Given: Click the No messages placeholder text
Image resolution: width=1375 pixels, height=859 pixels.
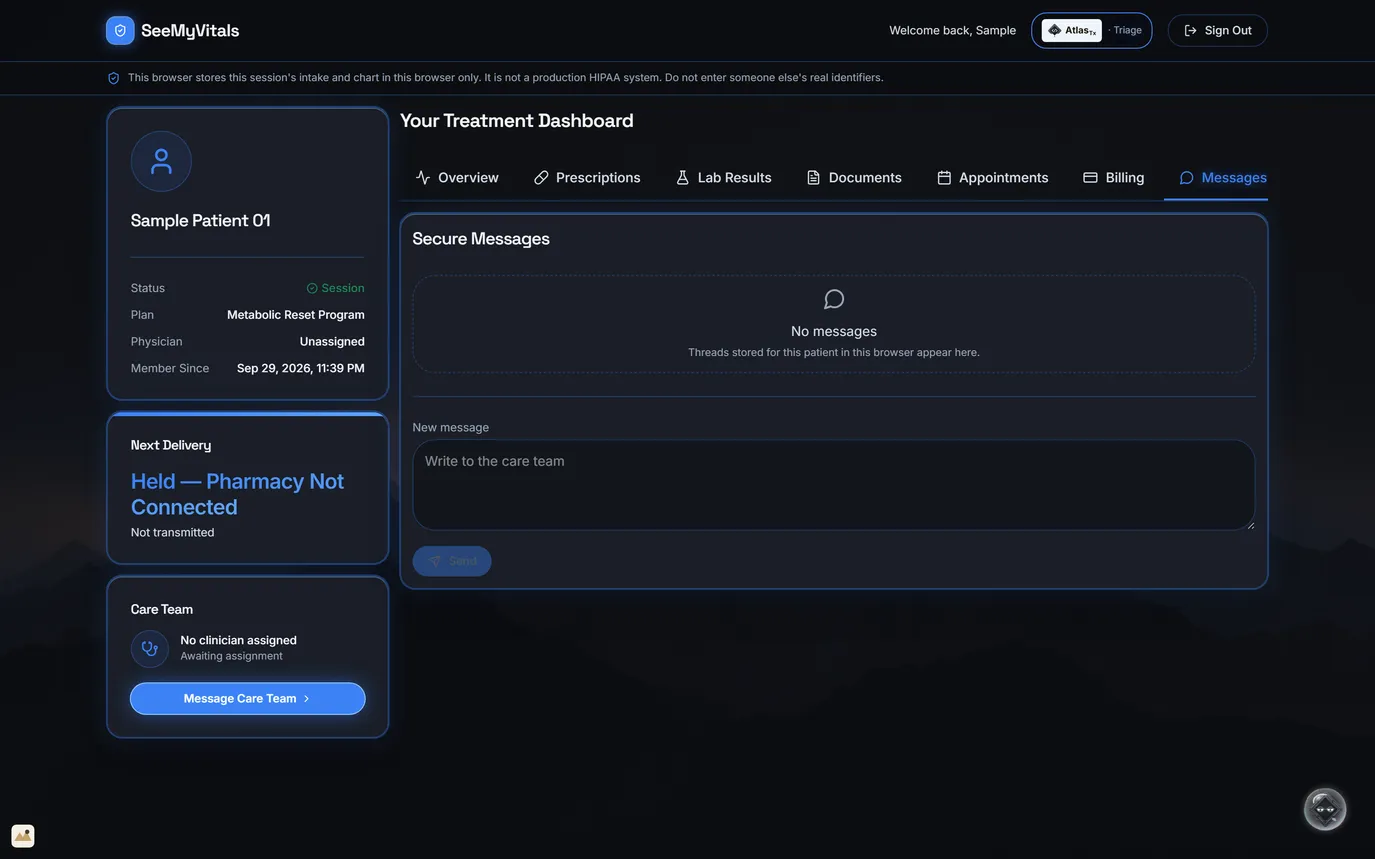Looking at the screenshot, I should (834, 331).
